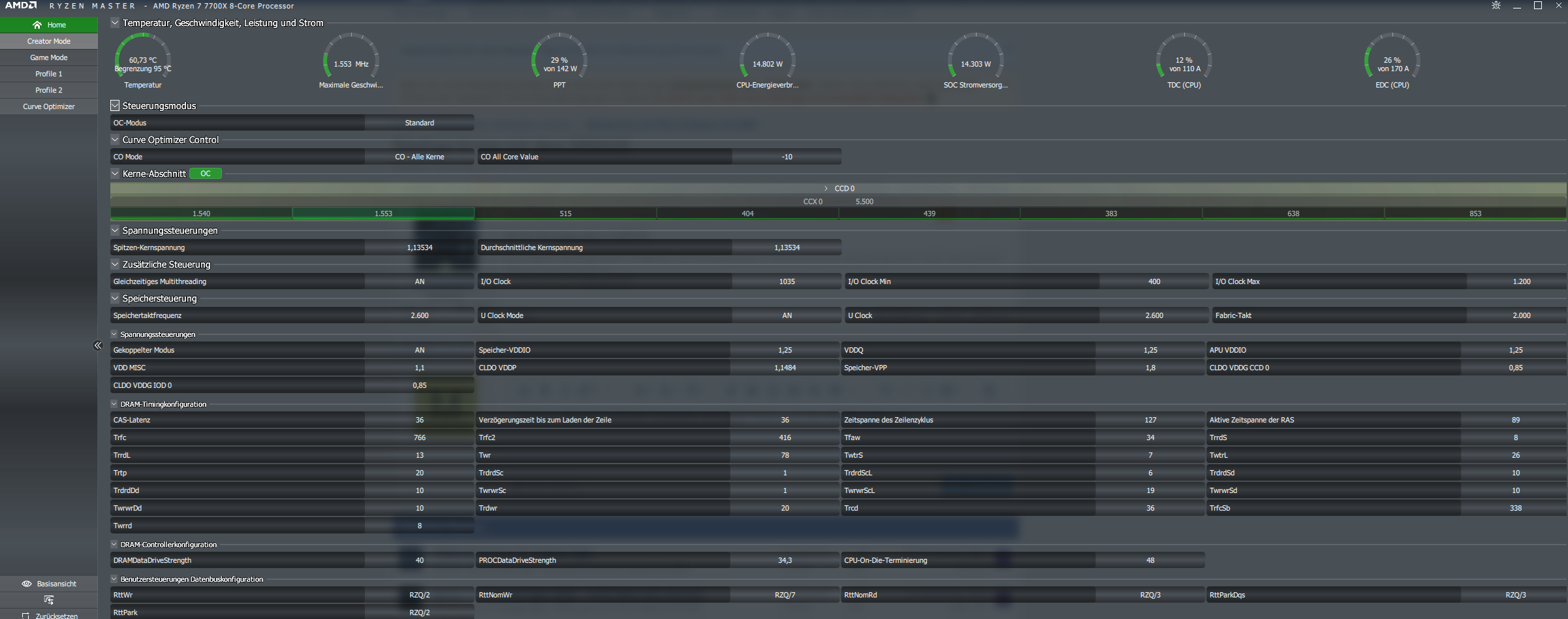Collapse the top-level Spannungssteuerungen section
1568x619 pixels.
click(x=115, y=230)
